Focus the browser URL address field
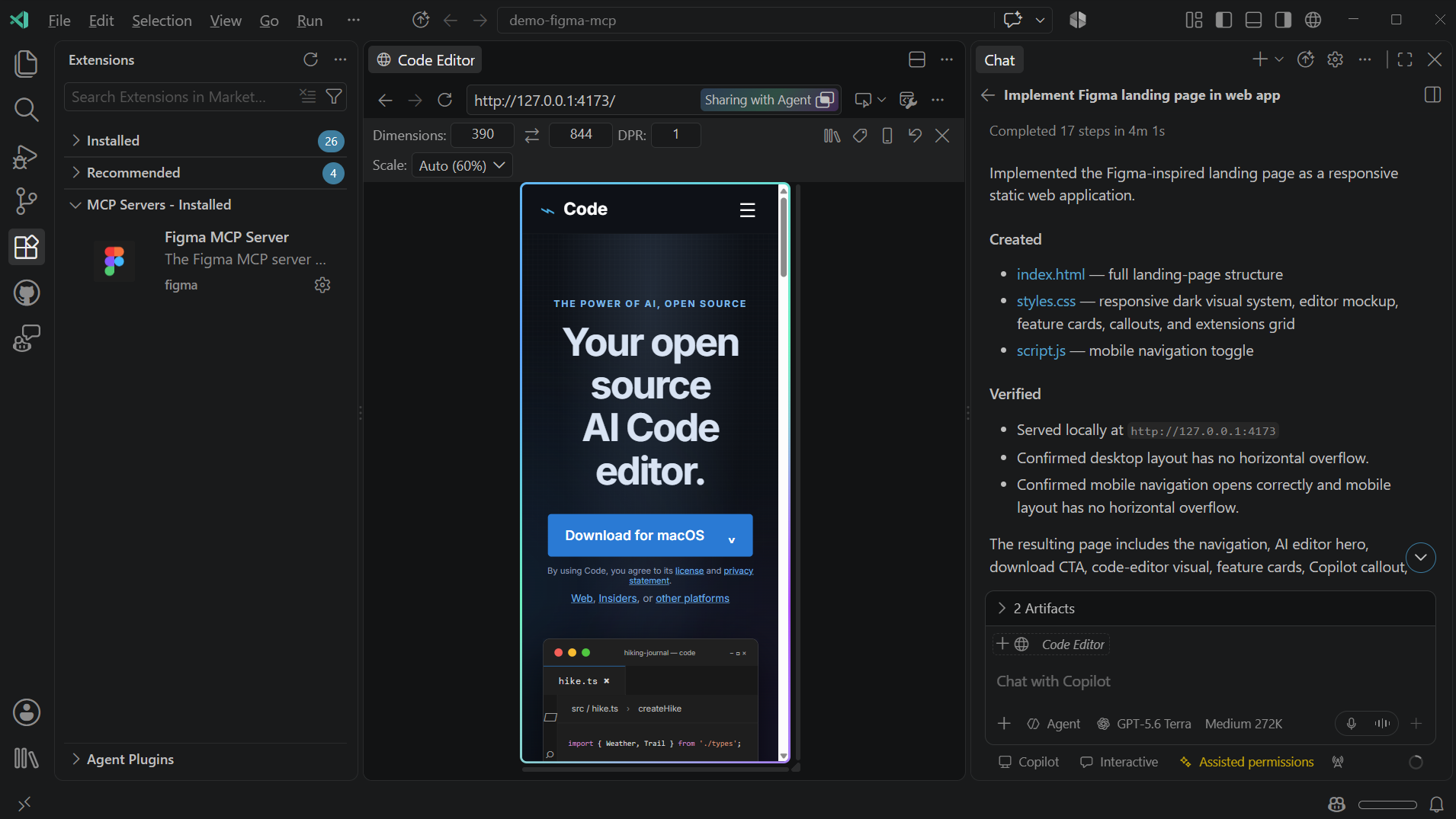1456x819 pixels. point(583,100)
